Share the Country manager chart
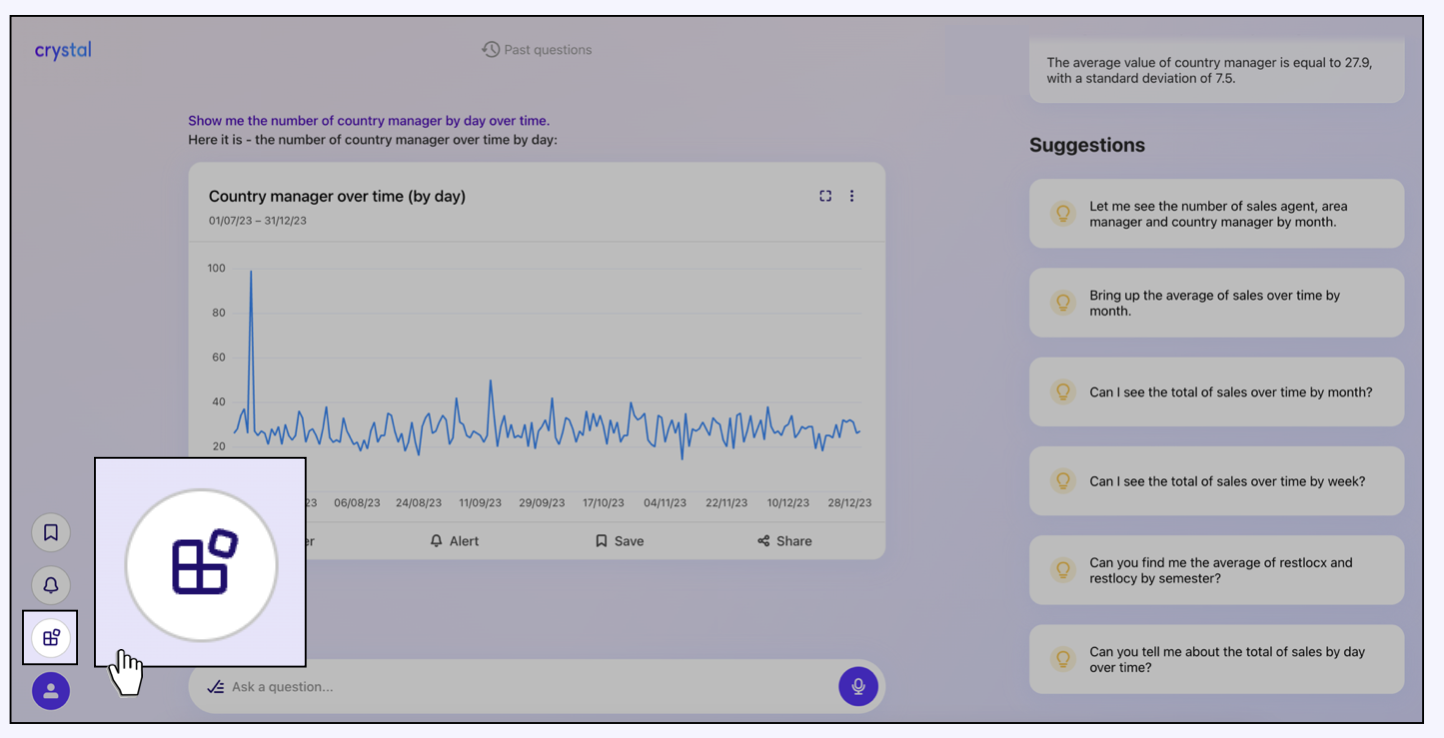The image size is (1444, 738). point(784,541)
